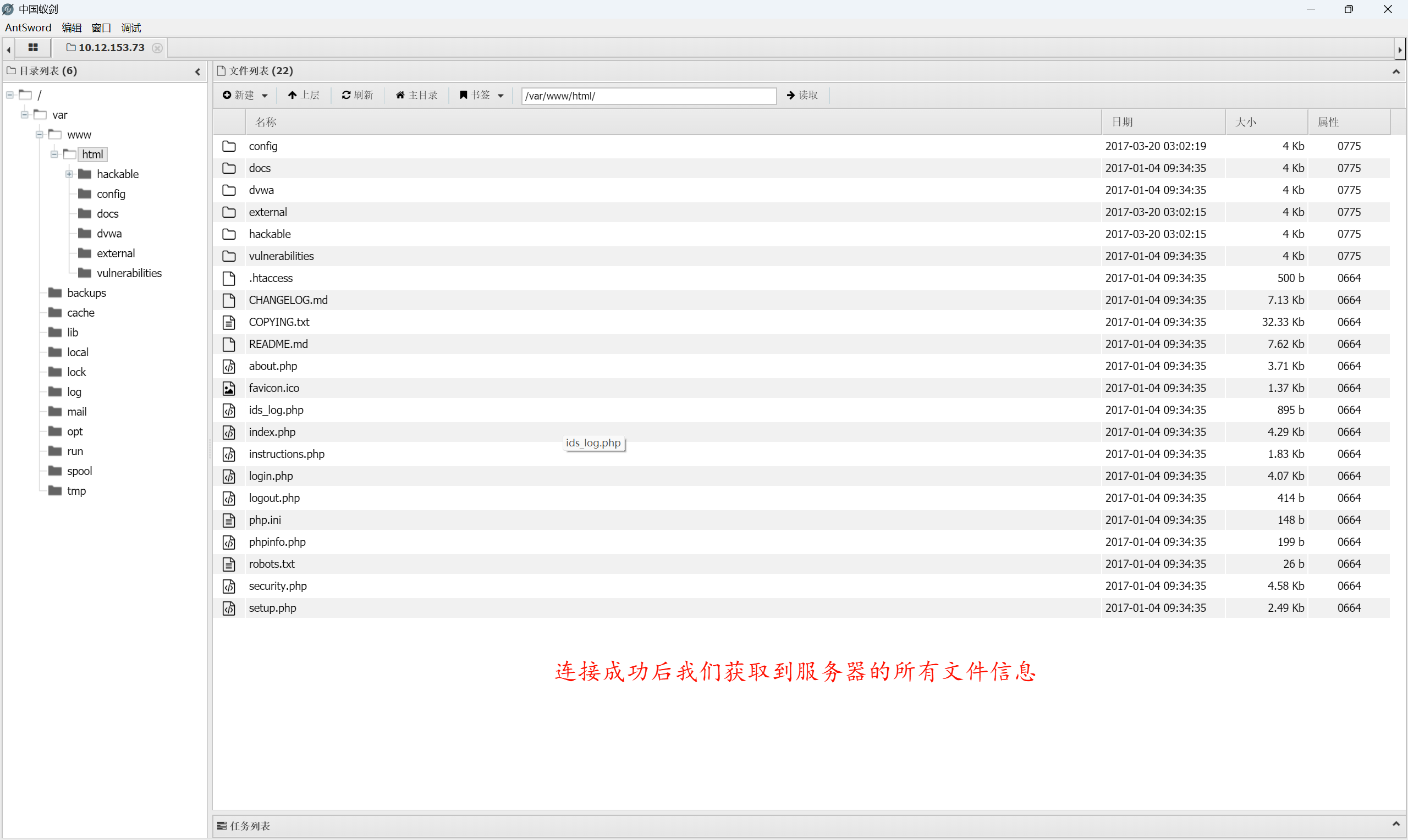Select the favicon.ico image file icon
Screen dimensions: 1408x840
229,388
